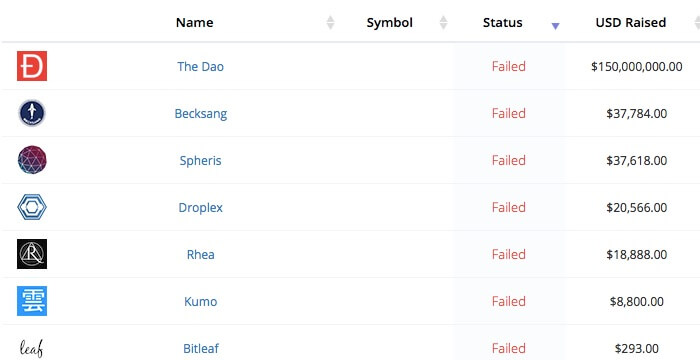Click the Kumo blue kanji logo
Screen dimensions: 700x360
(32, 301)
